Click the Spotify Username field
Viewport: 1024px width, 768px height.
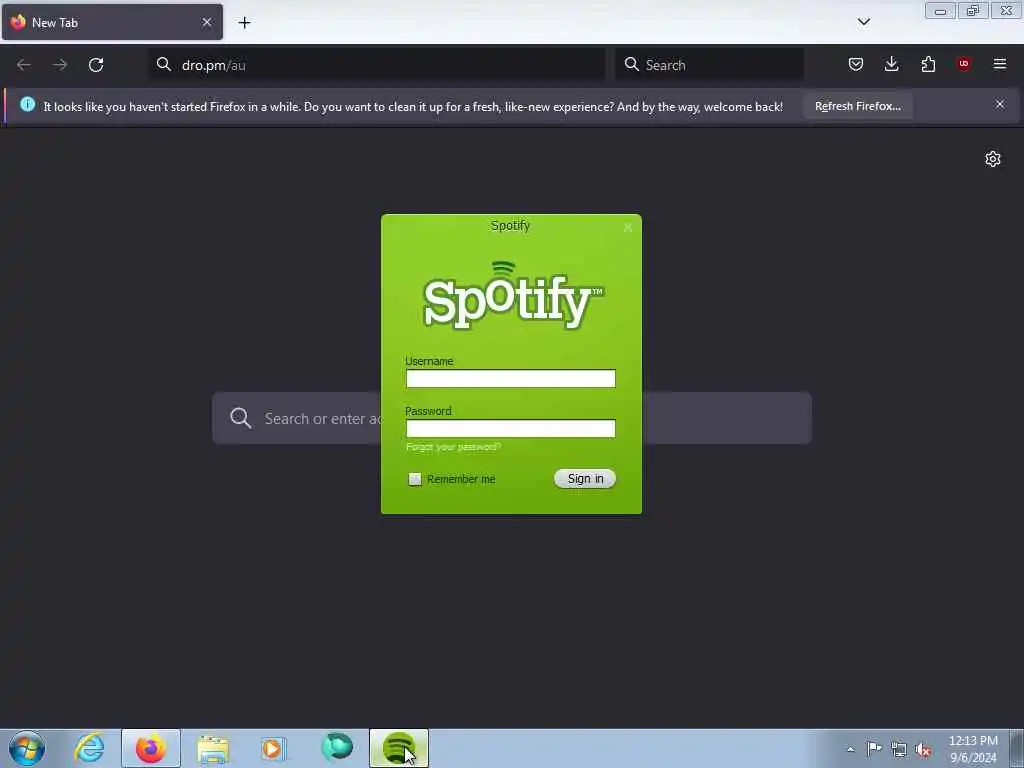(511, 378)
